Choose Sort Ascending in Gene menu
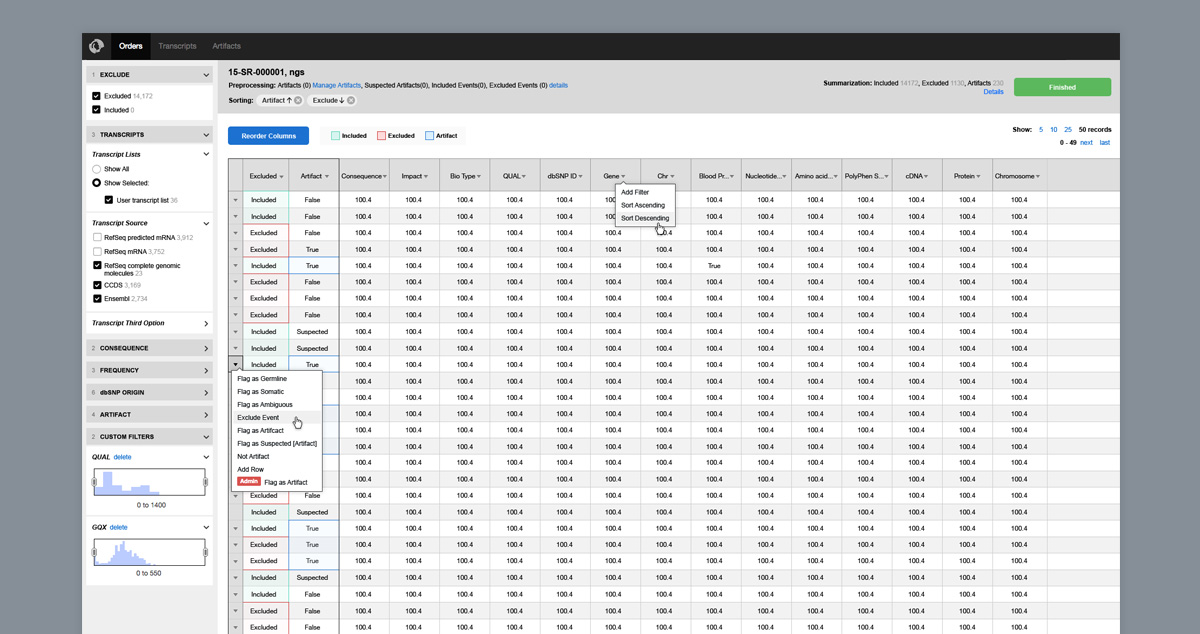This screenshot has height=634, width=1200. 643,205
